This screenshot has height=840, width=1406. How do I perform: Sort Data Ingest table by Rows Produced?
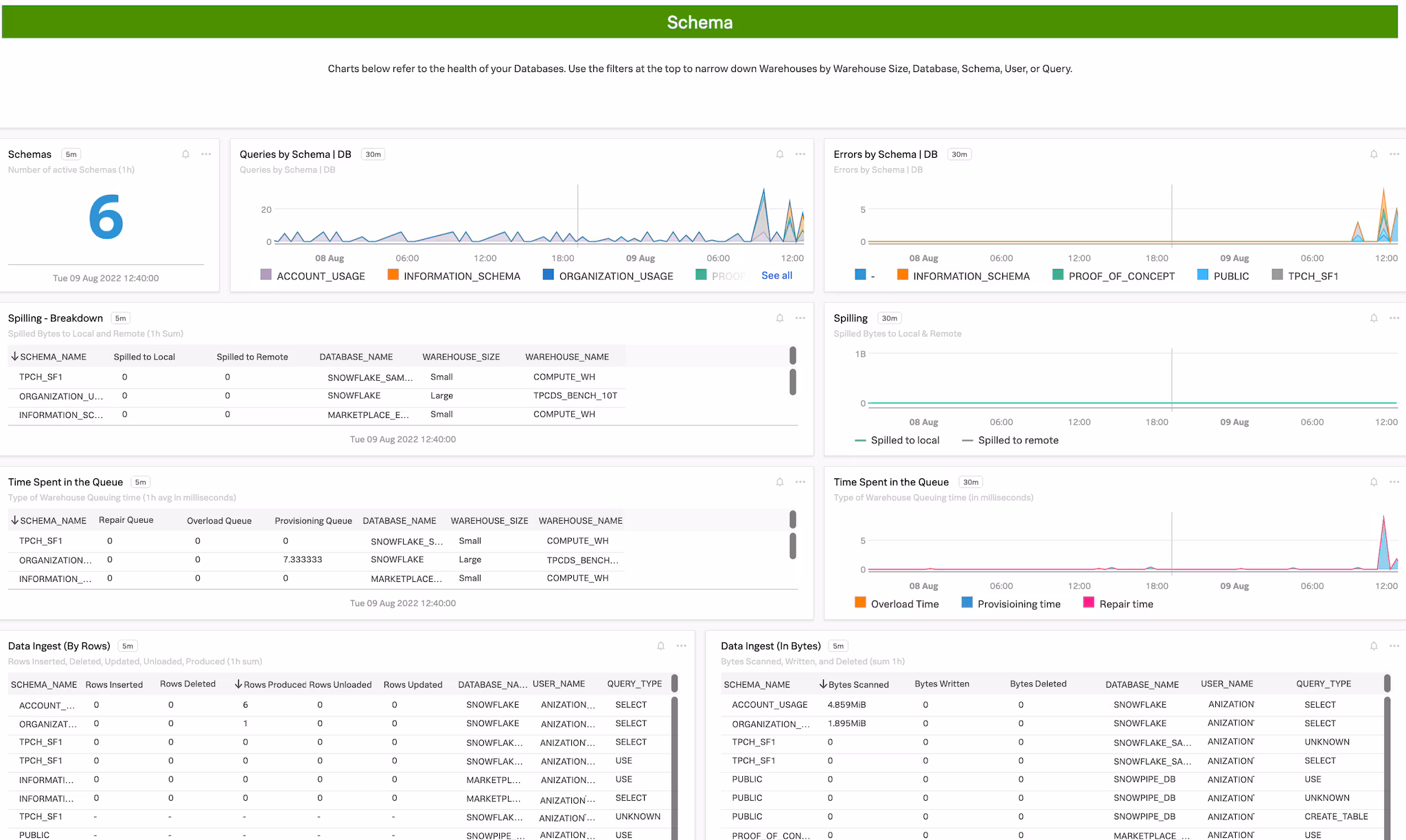coord(274,684)
